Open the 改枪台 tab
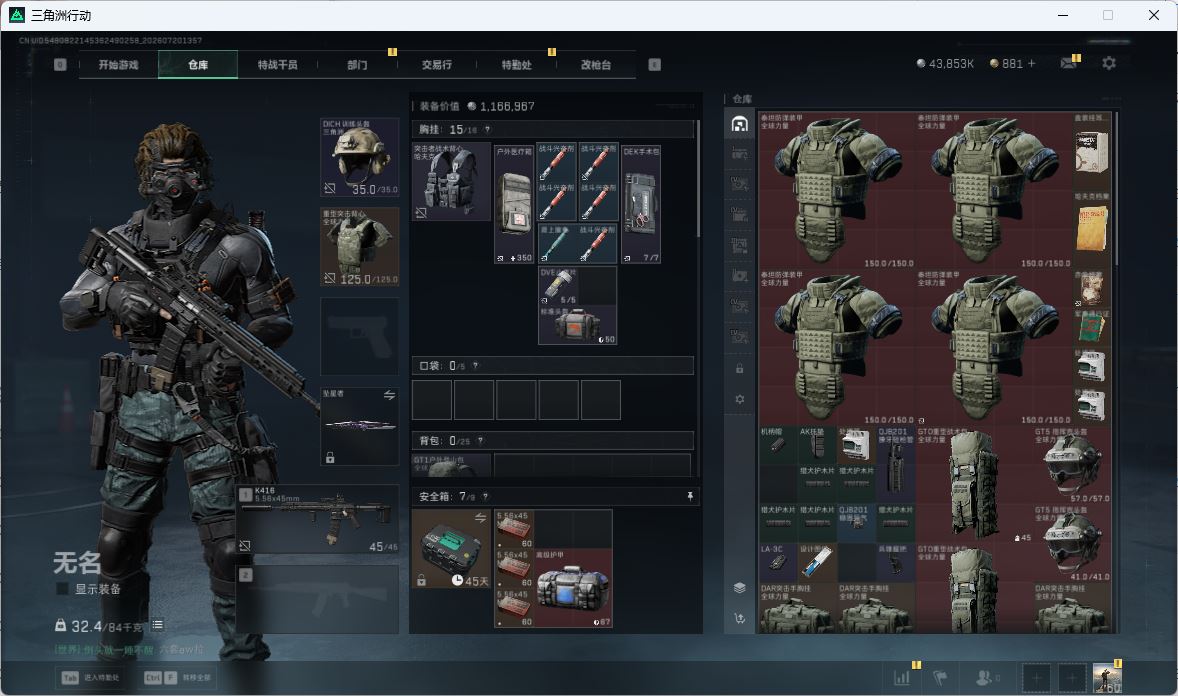The height and width of the screenshot is (696, 1178). pyautogui.click(x=596, y=65)
